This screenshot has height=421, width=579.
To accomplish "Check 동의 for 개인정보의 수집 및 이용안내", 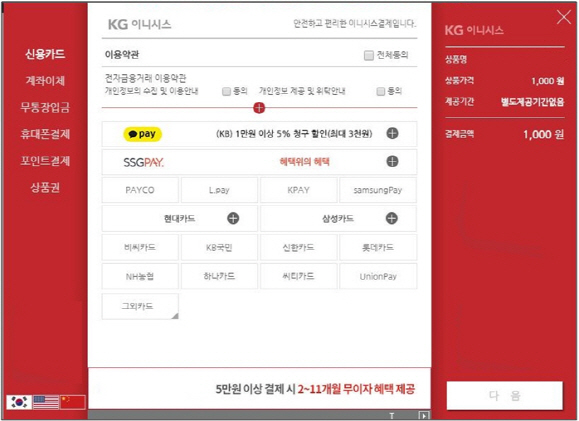I will pyautogui.click(x=226, y=91).
